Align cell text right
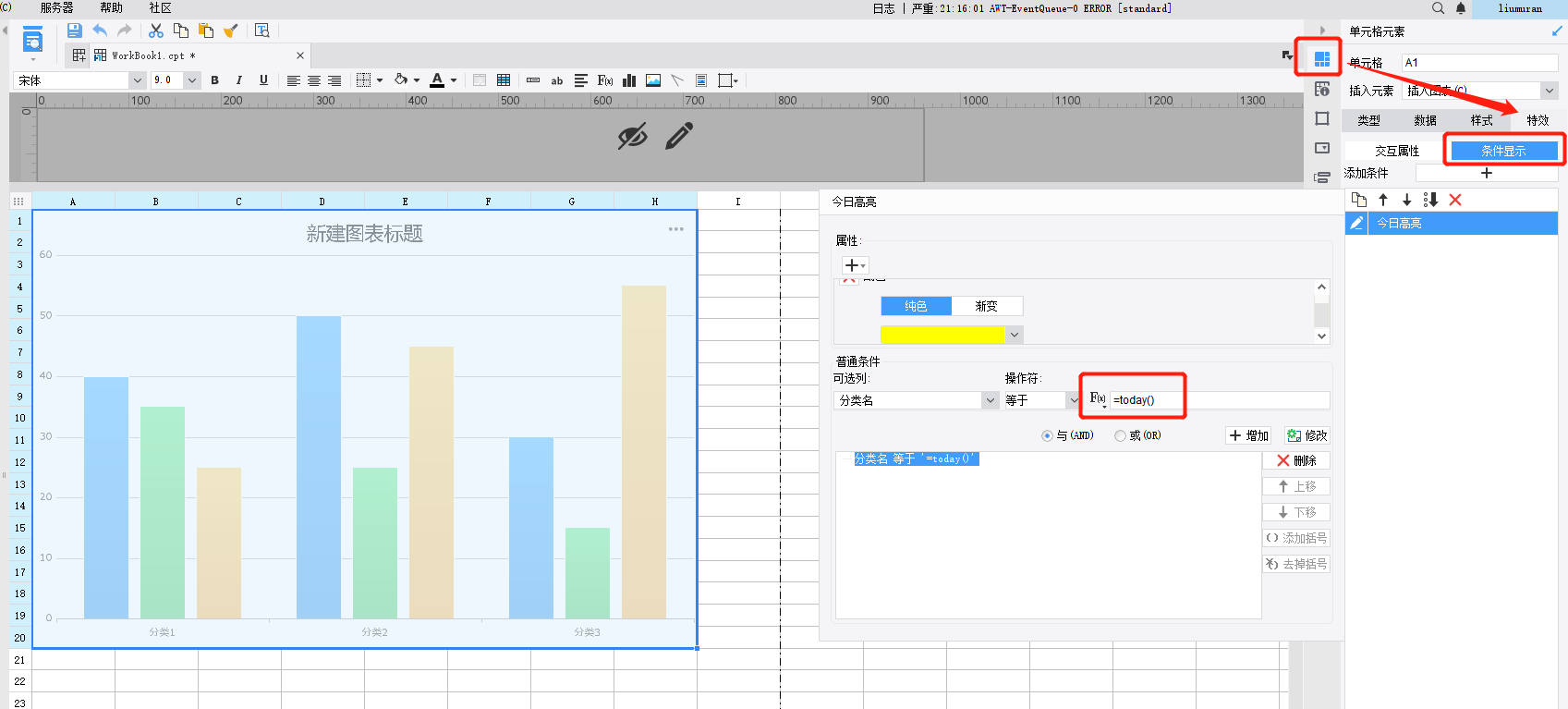Viewport: 1568px width, 709px height. click(334, 80)
